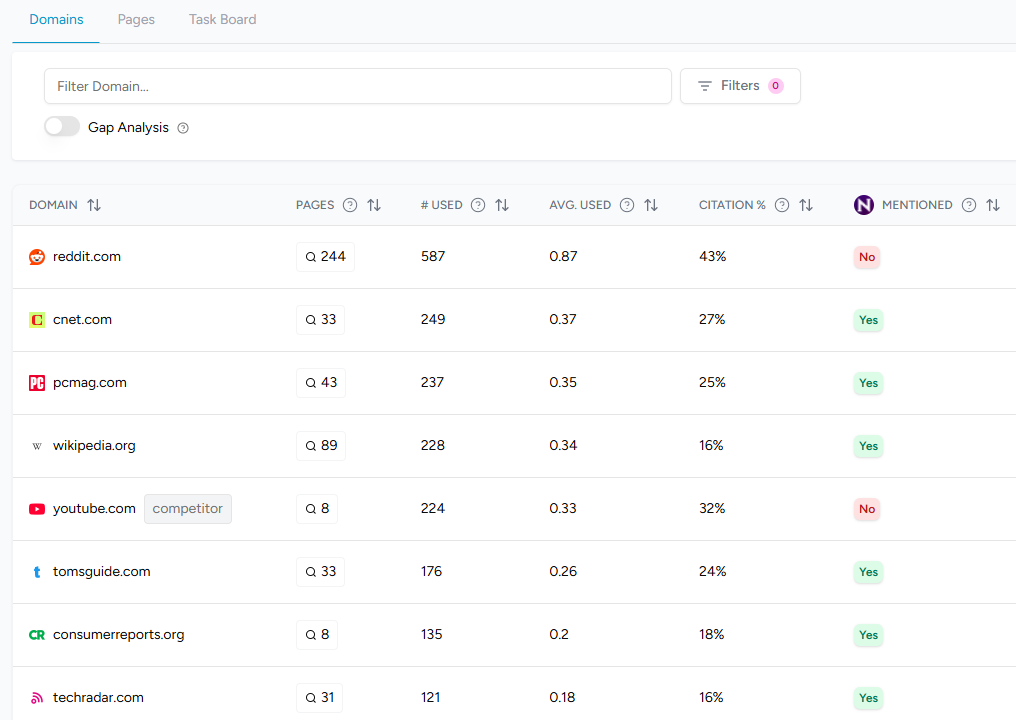Click the Reddit favicon beside reddit.com
1016x720 pixels.
[x=36, y=256]
